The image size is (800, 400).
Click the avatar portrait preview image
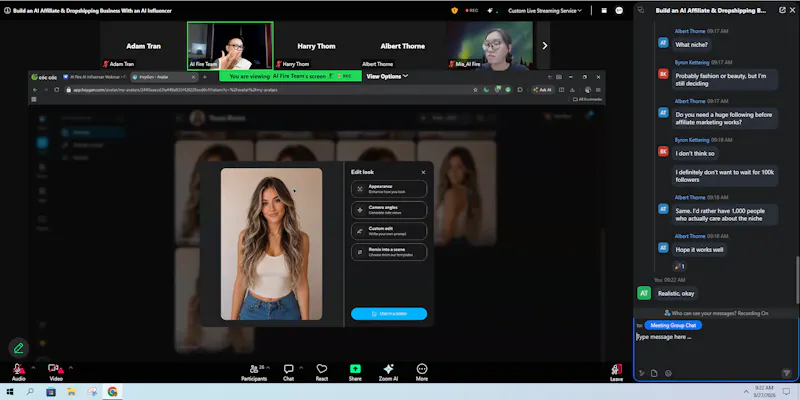coord(271,244)
